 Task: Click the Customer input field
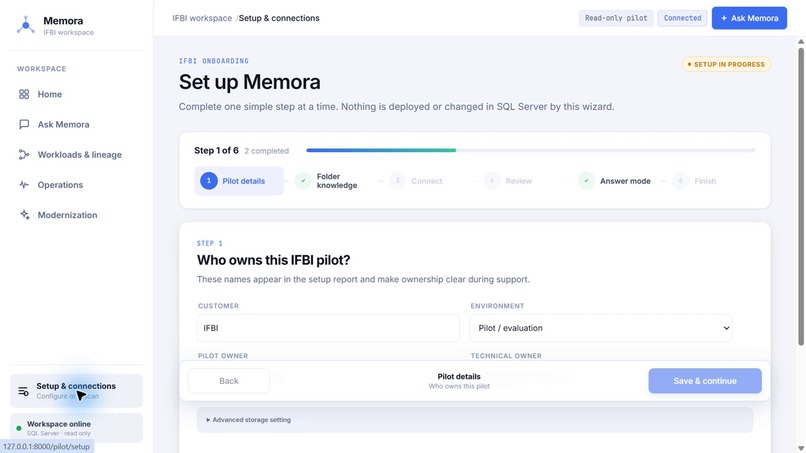tap(328, 328)
